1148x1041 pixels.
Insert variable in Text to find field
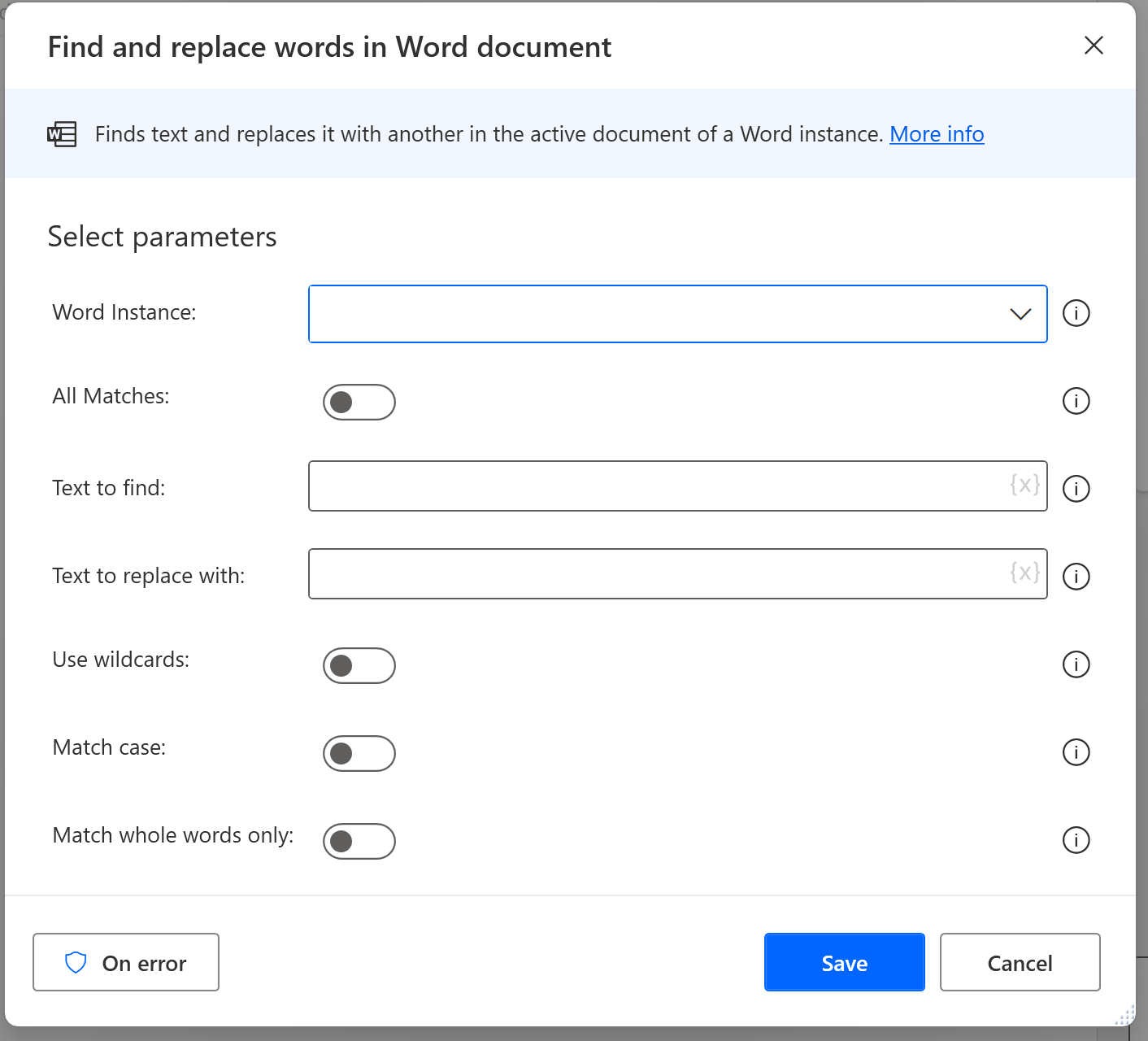pyautogui.click(x=1024, y=486)
